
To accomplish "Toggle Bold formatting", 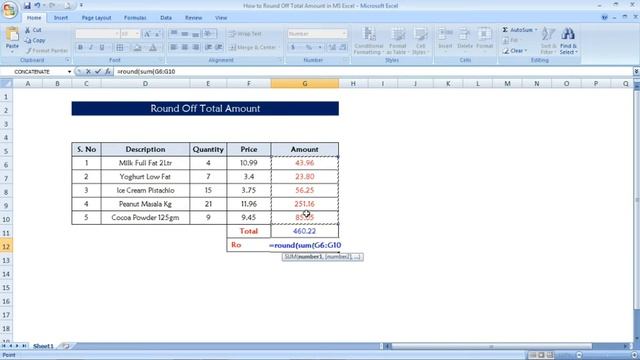I will (x=80, y=48).
